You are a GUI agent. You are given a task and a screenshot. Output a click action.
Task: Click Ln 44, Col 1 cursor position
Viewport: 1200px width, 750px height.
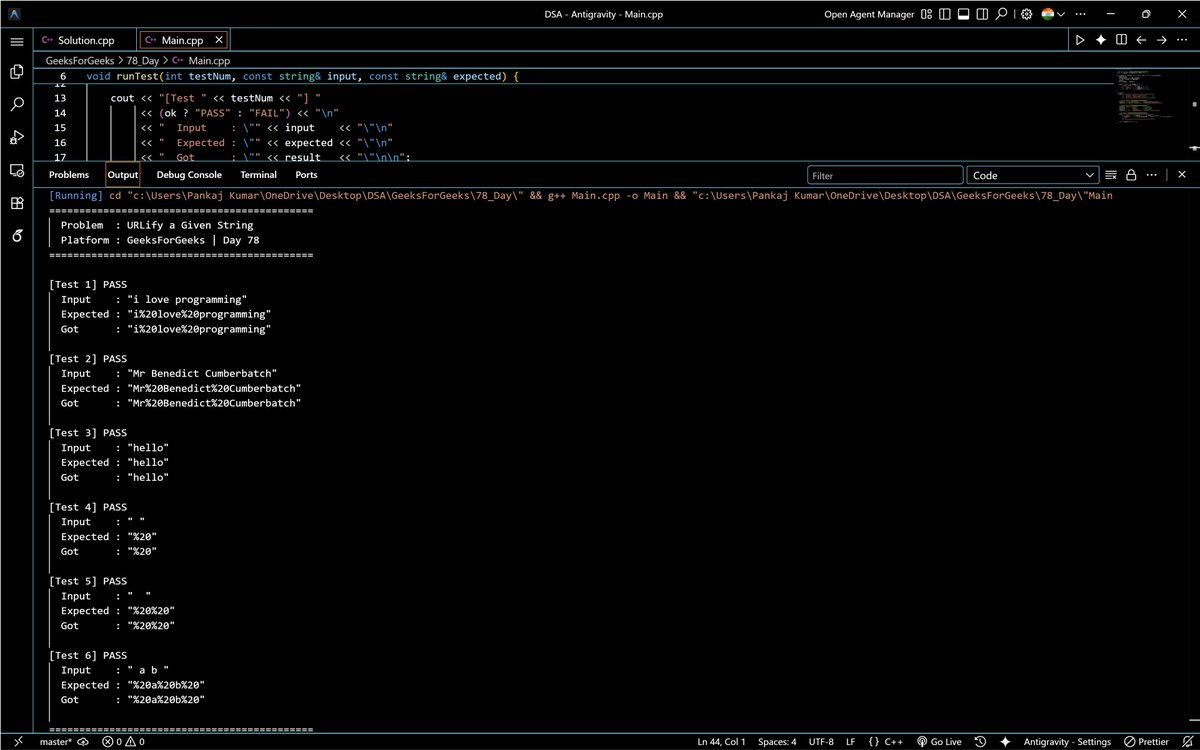[x=721, y=742]
